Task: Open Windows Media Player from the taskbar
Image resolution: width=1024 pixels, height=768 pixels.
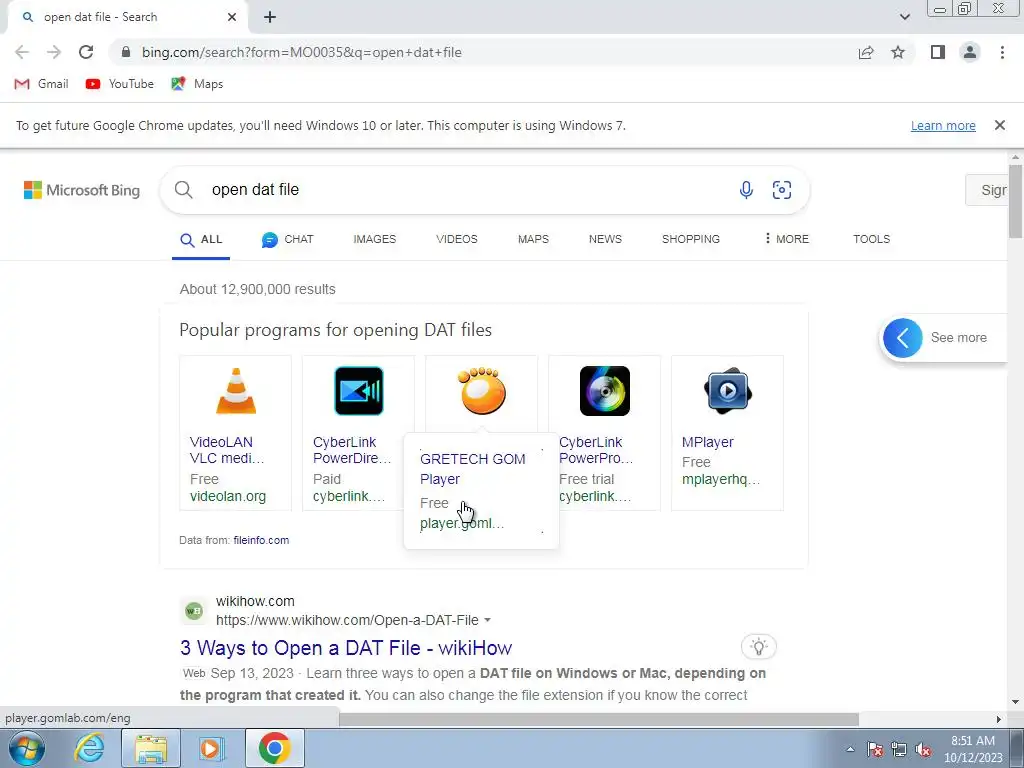Action: pos(211,748)
